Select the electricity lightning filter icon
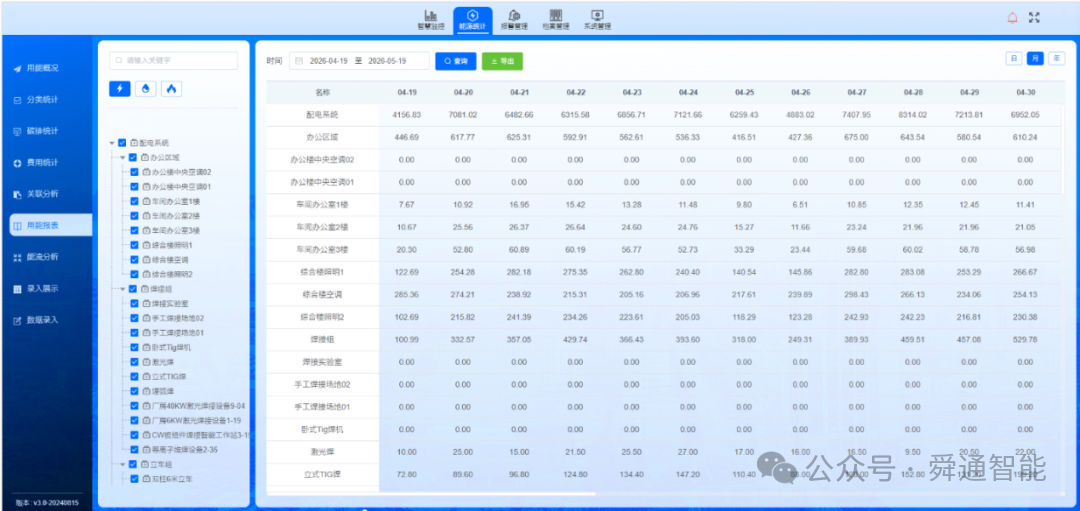This screenshot has width=1080, height=511. [120, 88]
